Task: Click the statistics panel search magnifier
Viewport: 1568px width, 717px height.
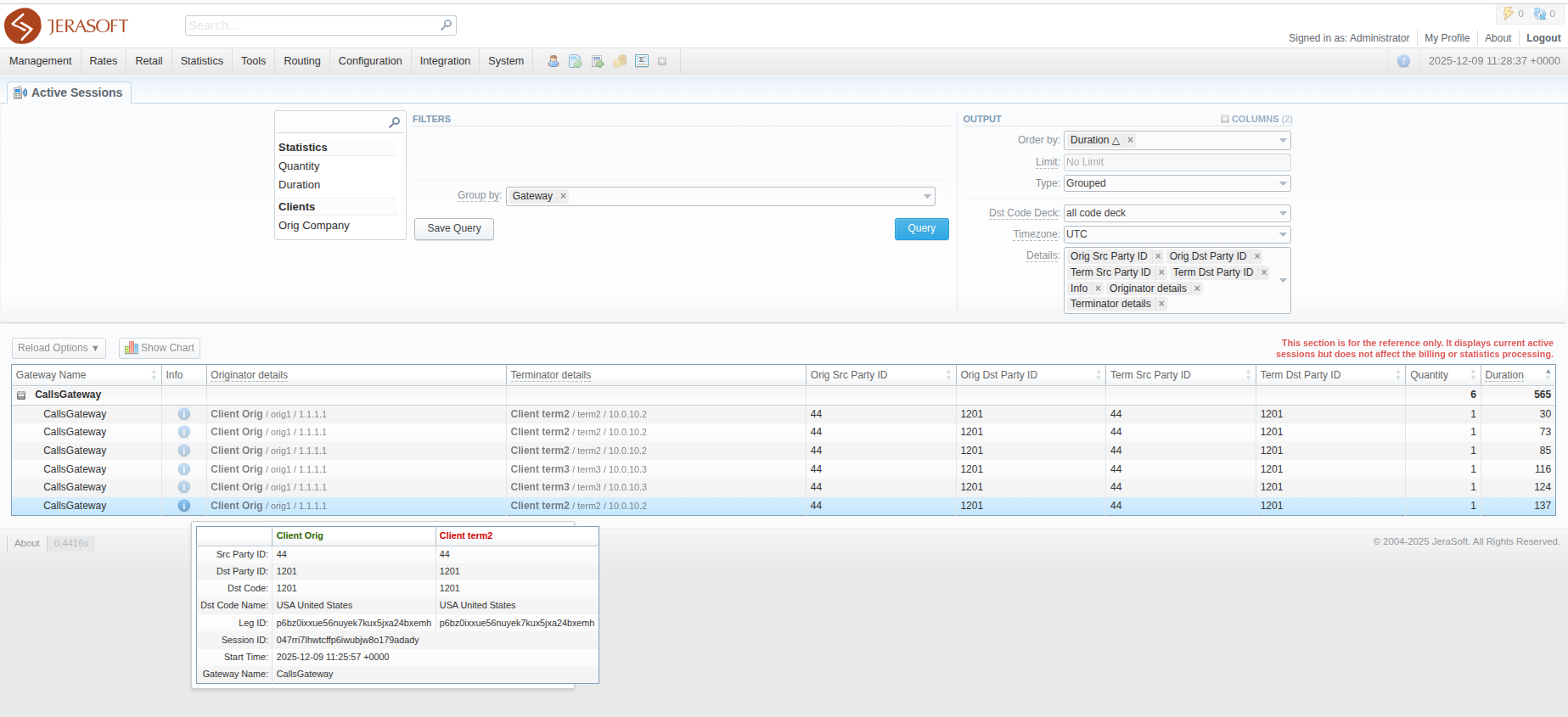Action: (394, 122)
